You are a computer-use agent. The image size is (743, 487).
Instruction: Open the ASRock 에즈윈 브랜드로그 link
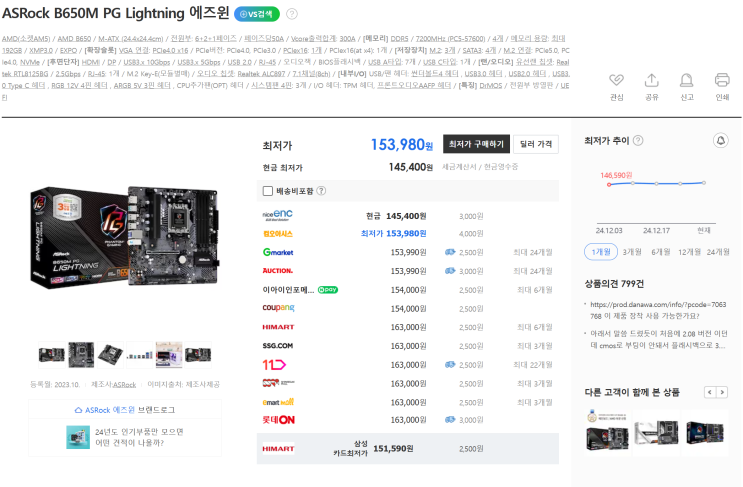125,410
